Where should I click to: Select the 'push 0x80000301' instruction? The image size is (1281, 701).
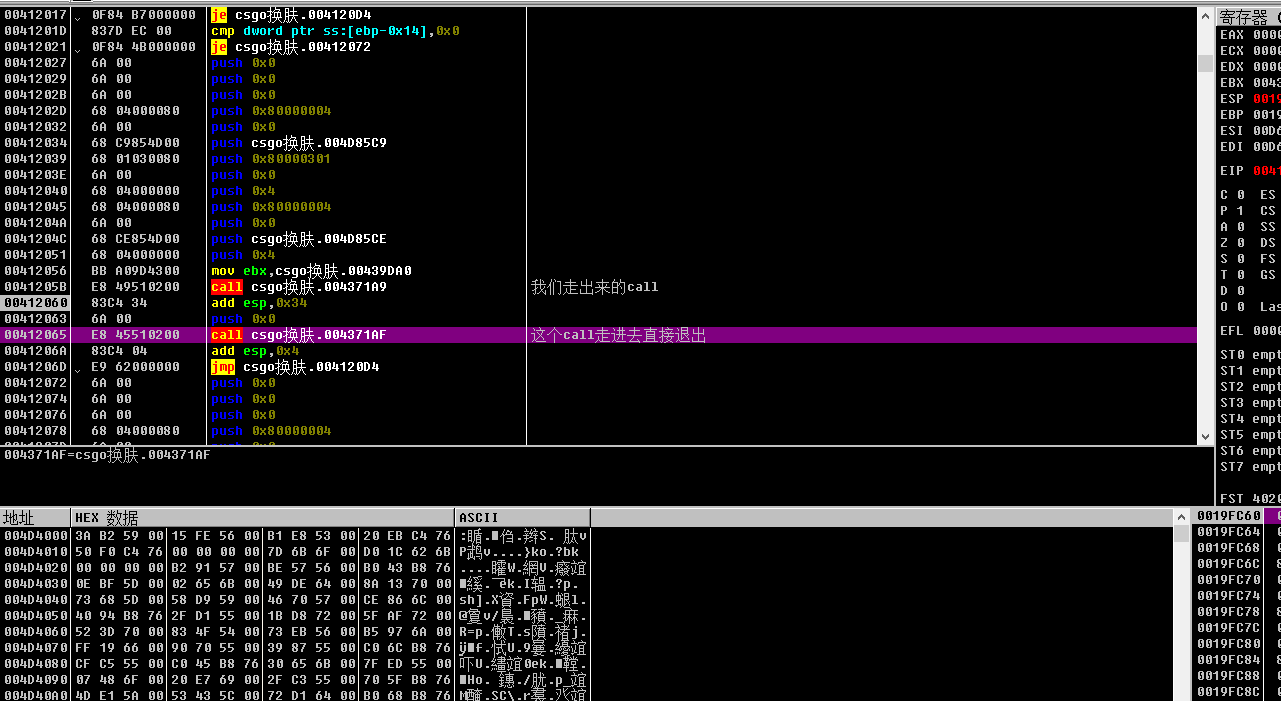(x=271, y=159)
